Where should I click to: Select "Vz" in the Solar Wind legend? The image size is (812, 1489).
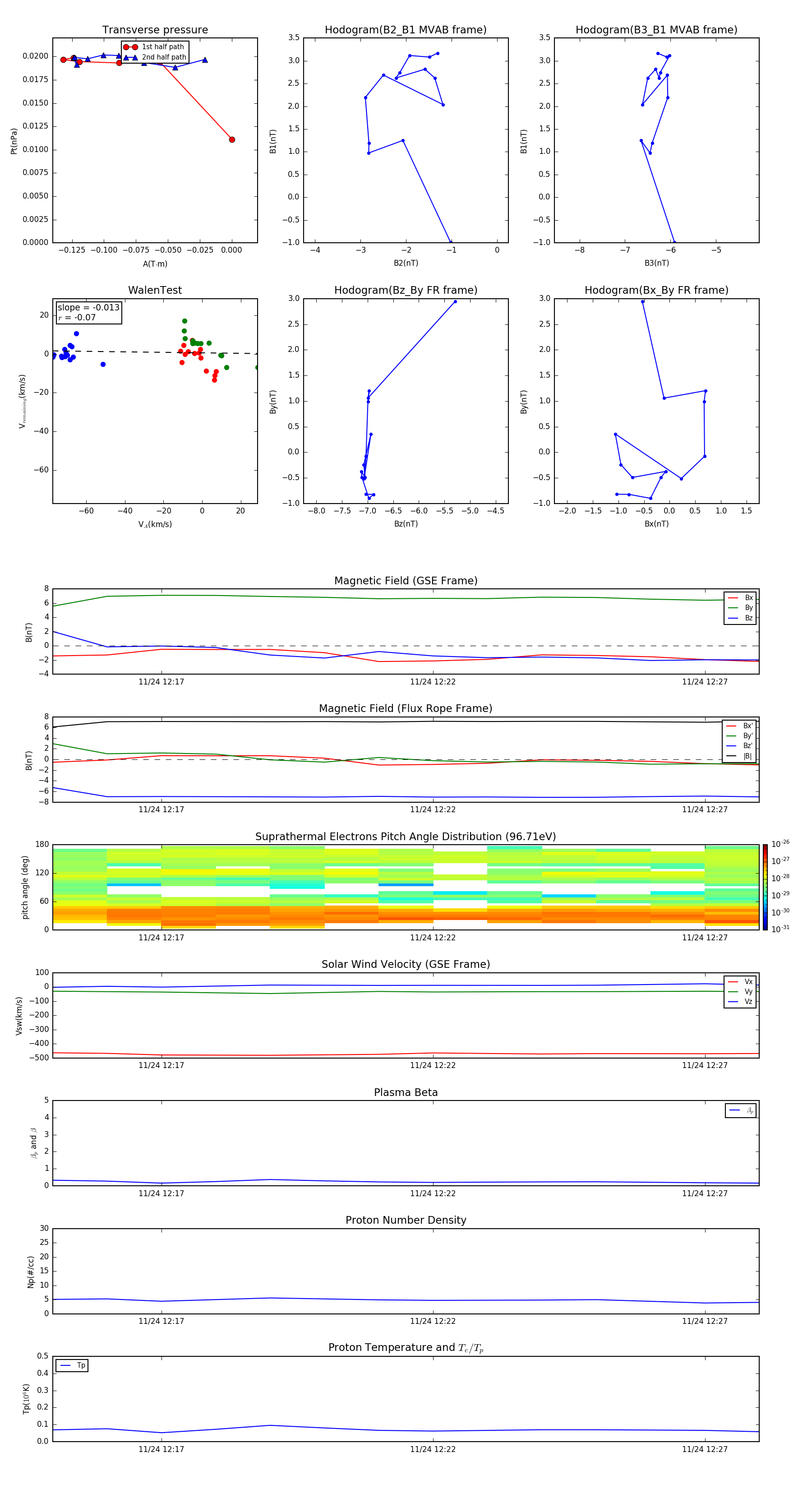pos(741,1002)
